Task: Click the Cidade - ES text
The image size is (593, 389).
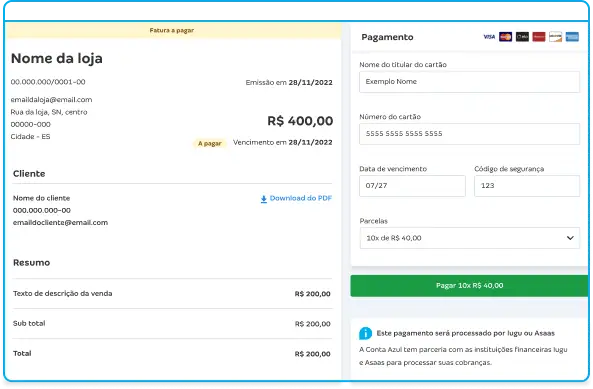Action: pos(30,136)
